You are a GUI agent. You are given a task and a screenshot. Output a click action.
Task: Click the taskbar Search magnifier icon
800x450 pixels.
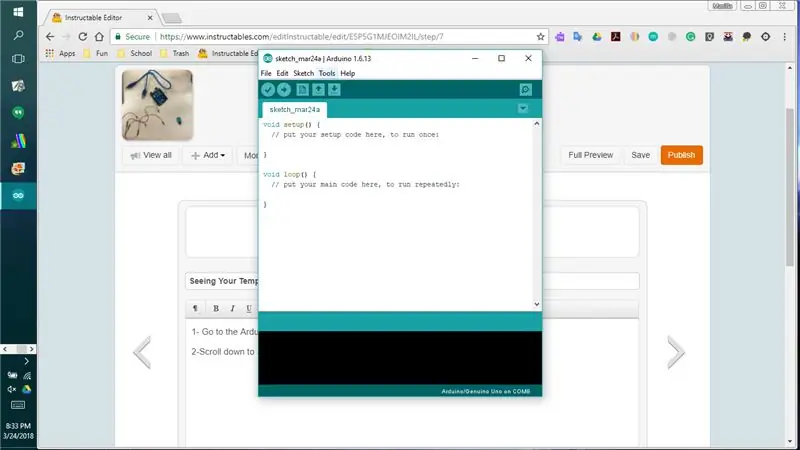18,35
